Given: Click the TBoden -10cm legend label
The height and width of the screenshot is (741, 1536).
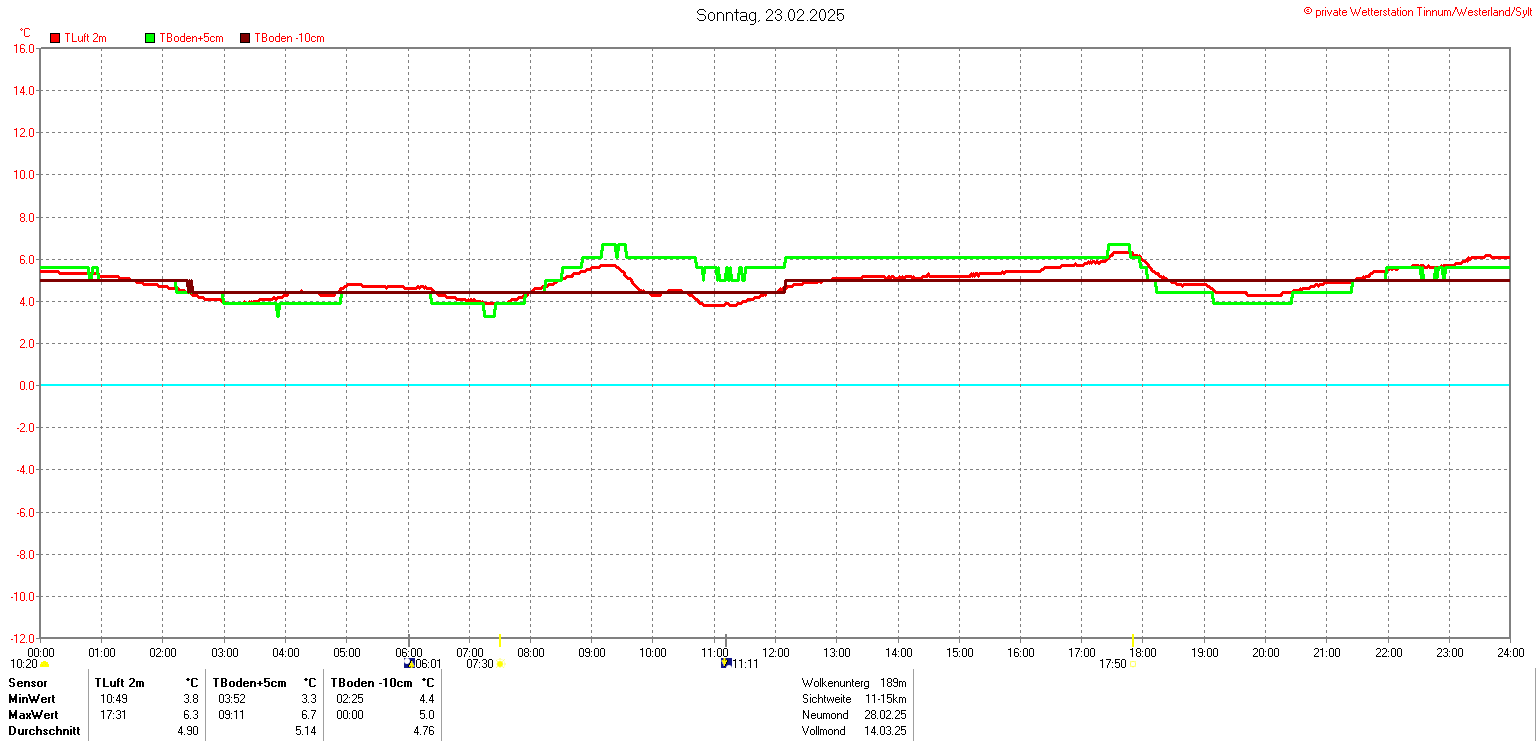Looking at the screenshot, I should click(x=289, y=38).
